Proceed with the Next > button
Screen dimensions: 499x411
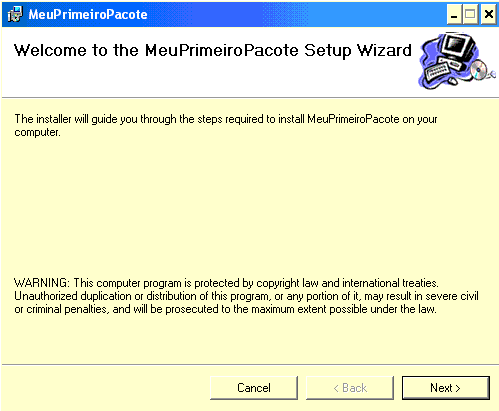tap(446, 388)
